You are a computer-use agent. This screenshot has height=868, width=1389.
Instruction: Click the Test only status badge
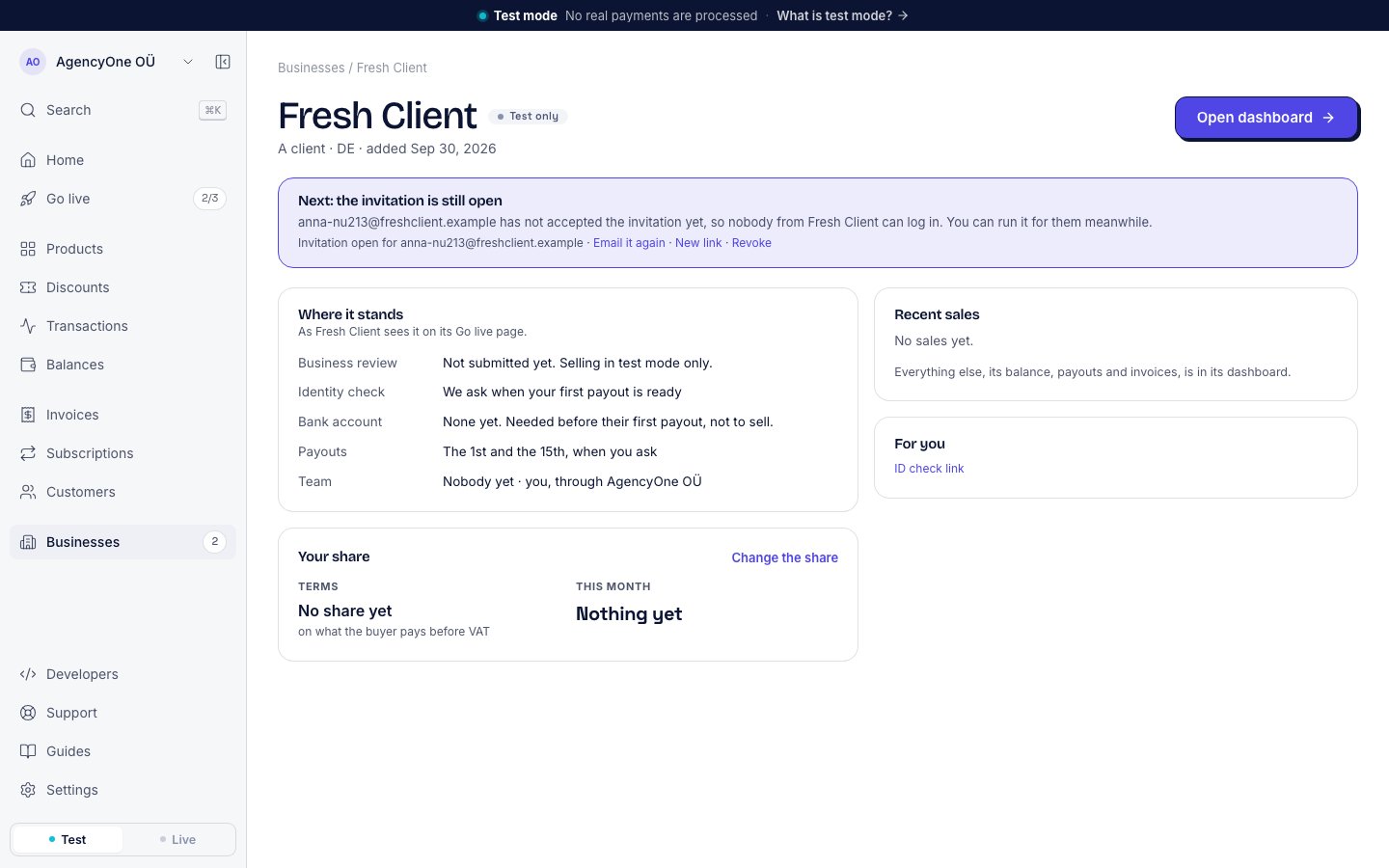click(x=528, y=117)
